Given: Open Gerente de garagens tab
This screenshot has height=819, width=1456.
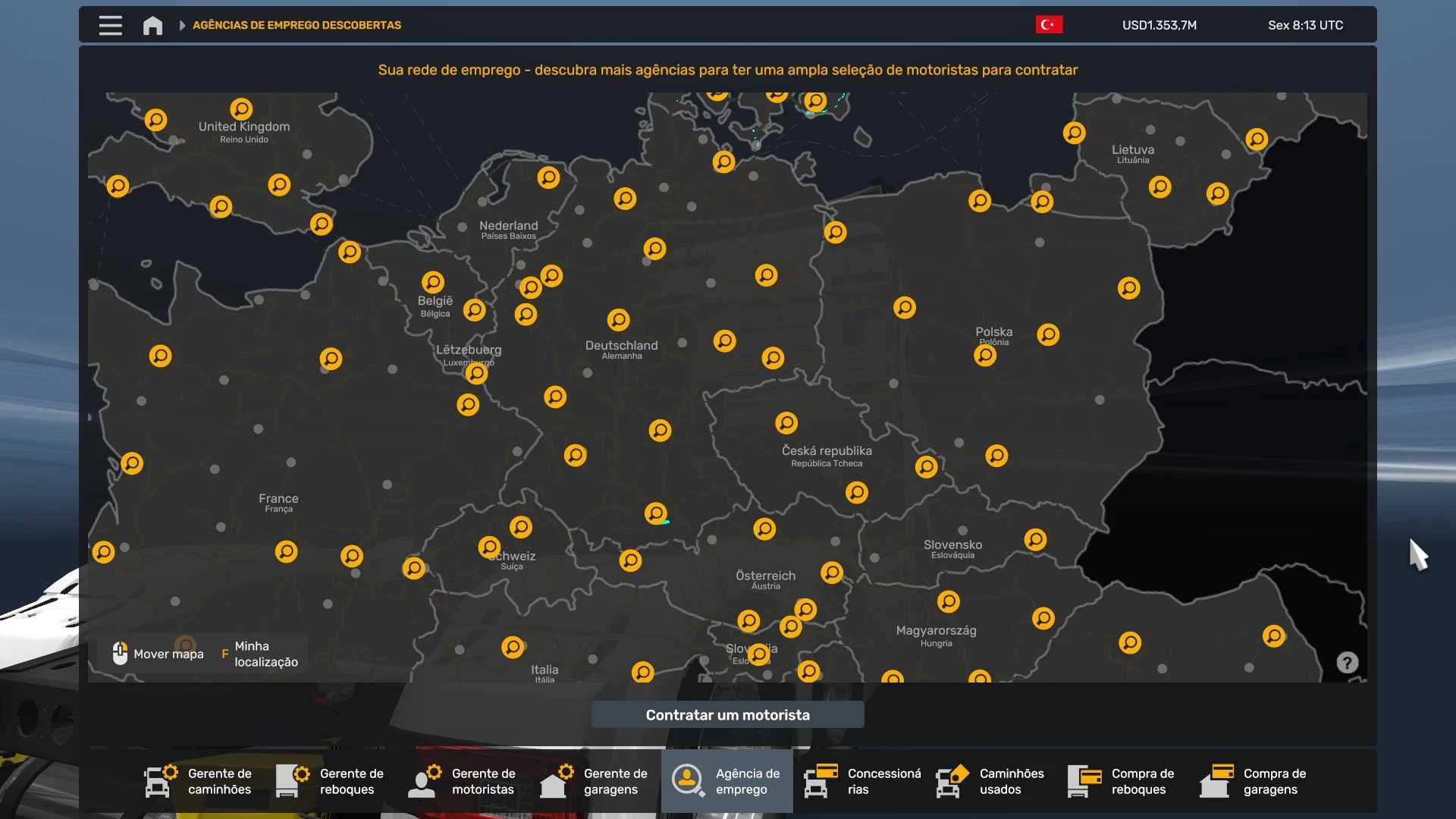Looking at the screenshot, I should point(595,781).
